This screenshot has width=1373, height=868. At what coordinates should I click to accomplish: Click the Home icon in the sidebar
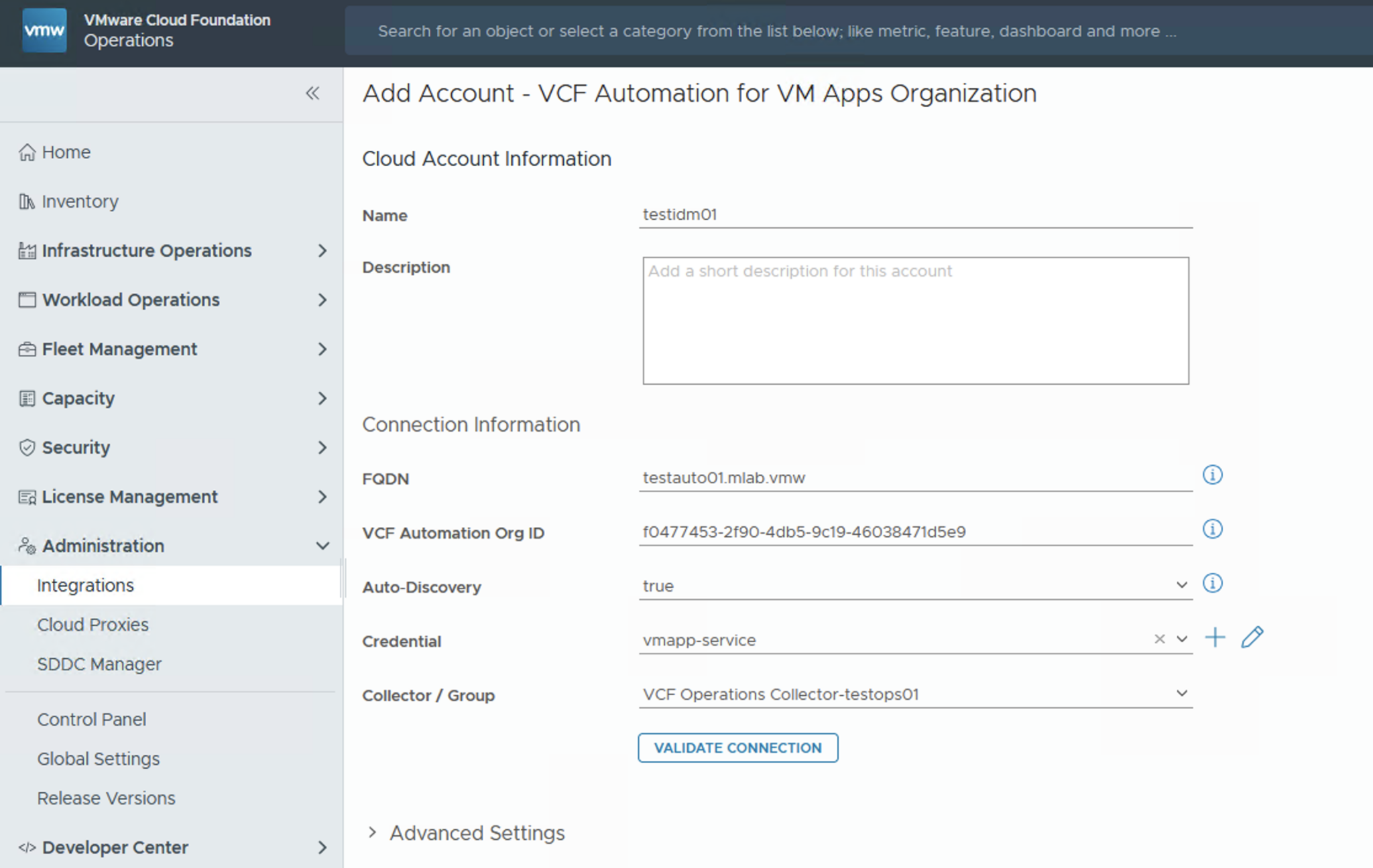27,152
